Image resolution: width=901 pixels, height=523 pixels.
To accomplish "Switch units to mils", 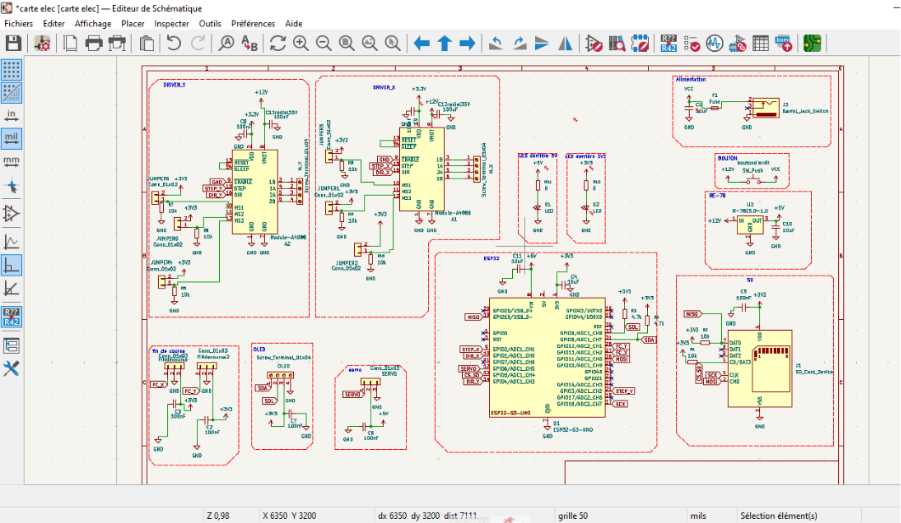I will coord(11,138).
